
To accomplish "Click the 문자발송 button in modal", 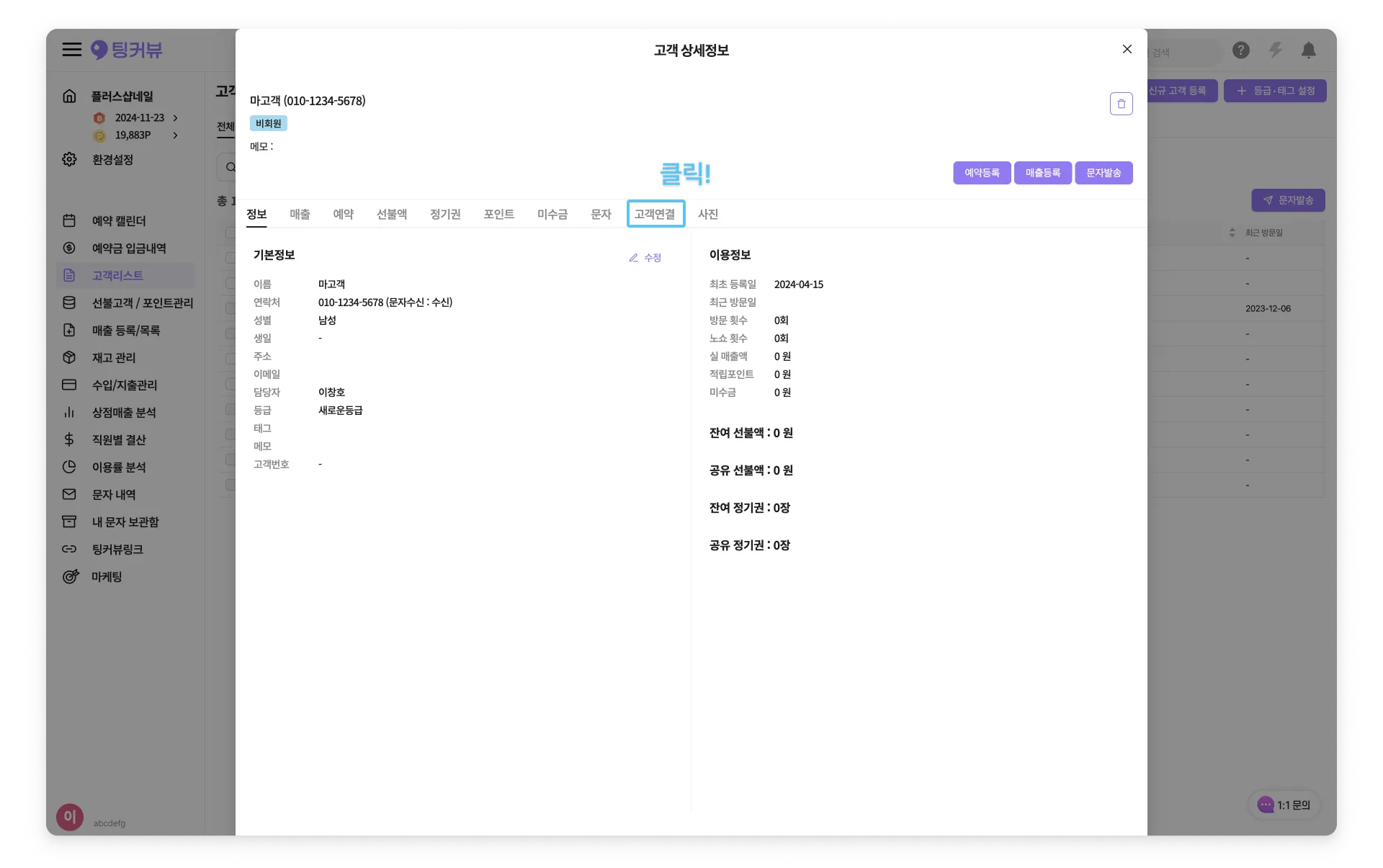I will (1104, 173).
